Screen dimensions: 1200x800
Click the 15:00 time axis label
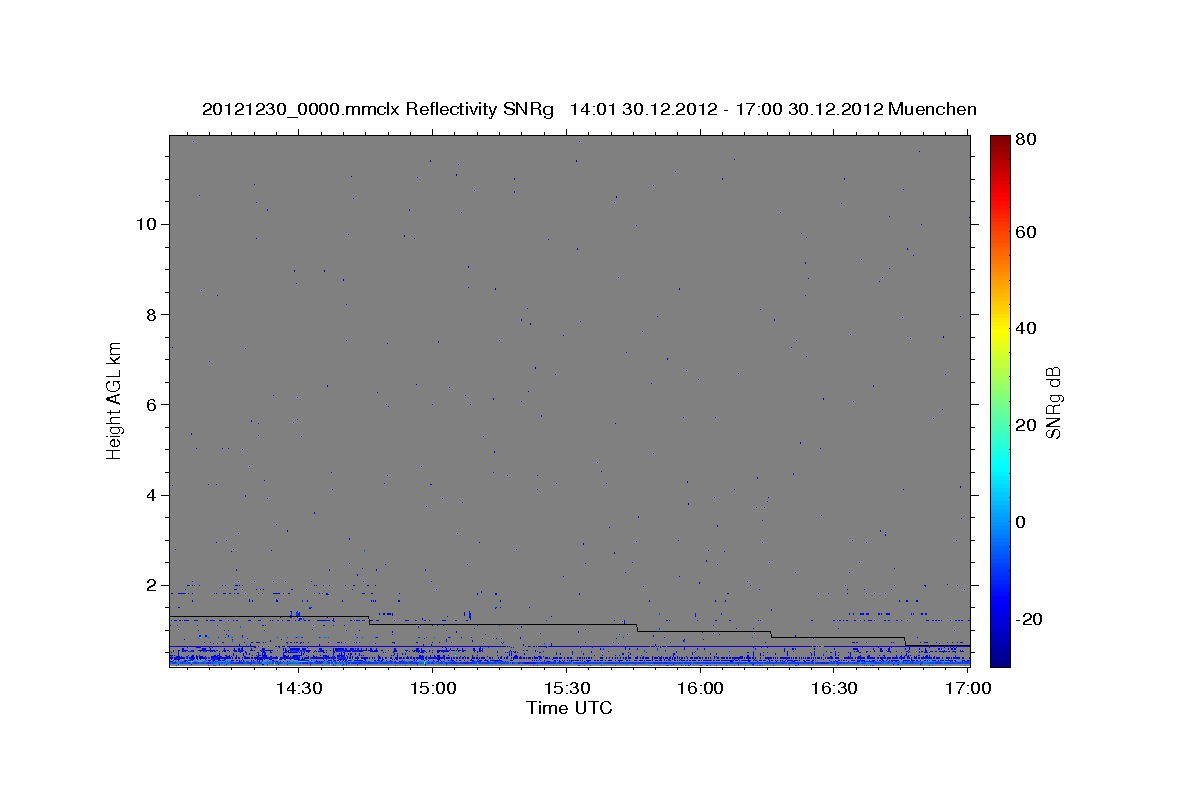coord(432,688)
